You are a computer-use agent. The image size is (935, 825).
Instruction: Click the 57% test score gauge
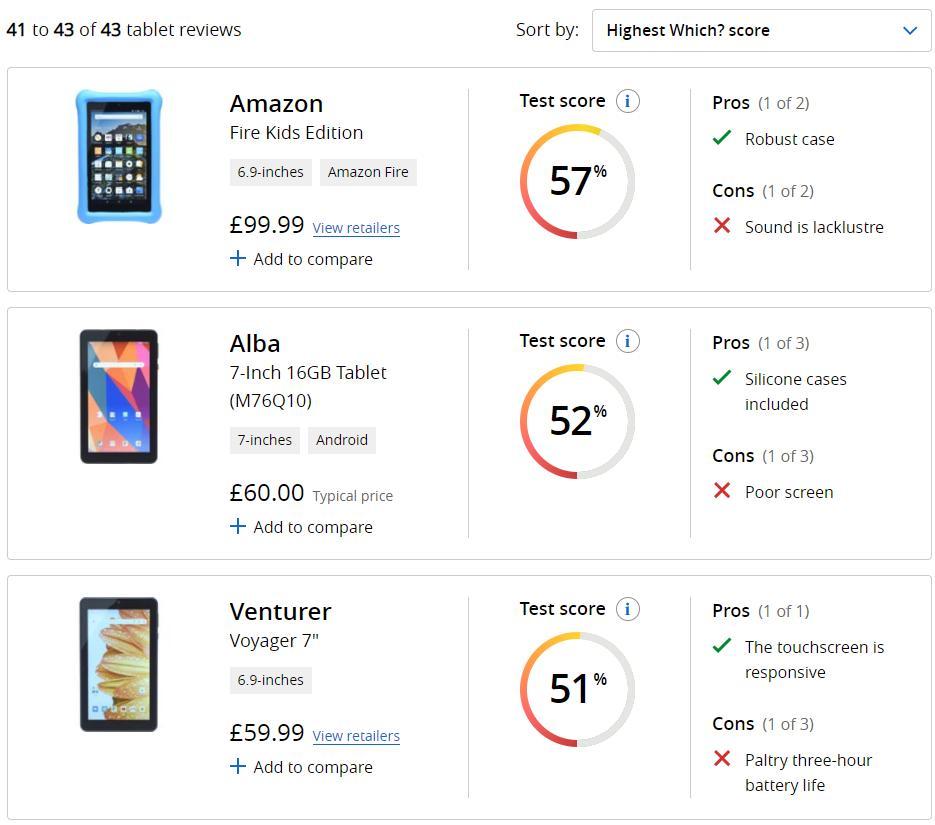[577, 181]
